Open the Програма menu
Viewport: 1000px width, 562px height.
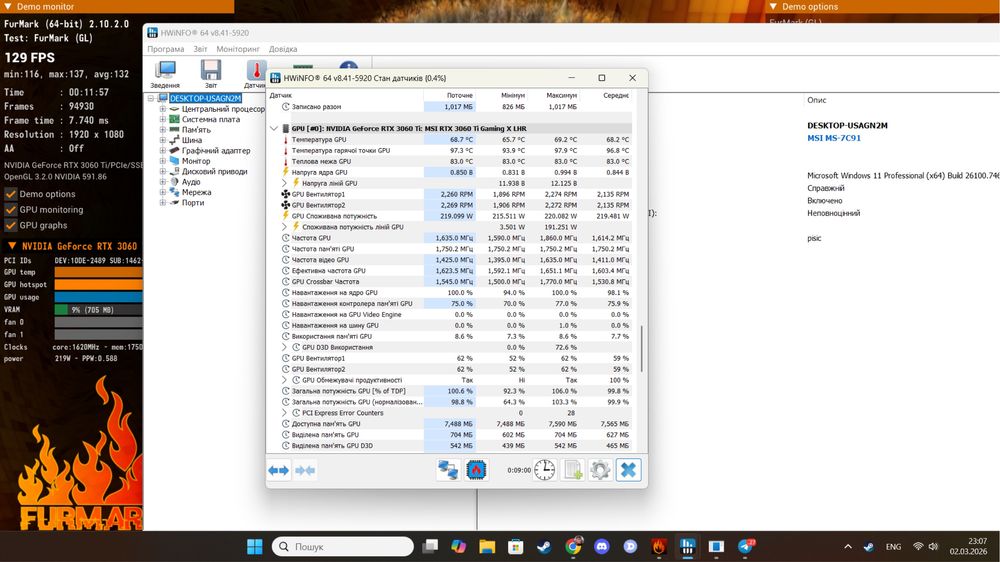(x=166, y=49)
